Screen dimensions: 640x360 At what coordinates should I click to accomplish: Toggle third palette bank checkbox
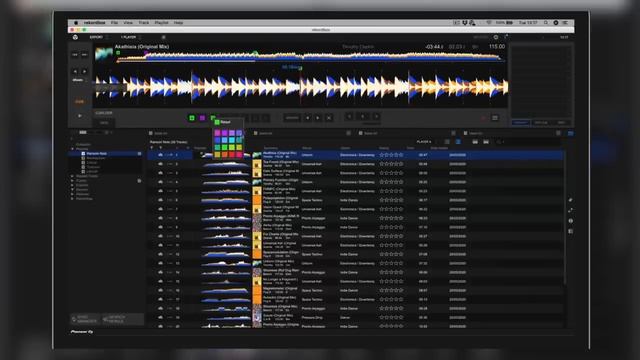click(360, 133)
